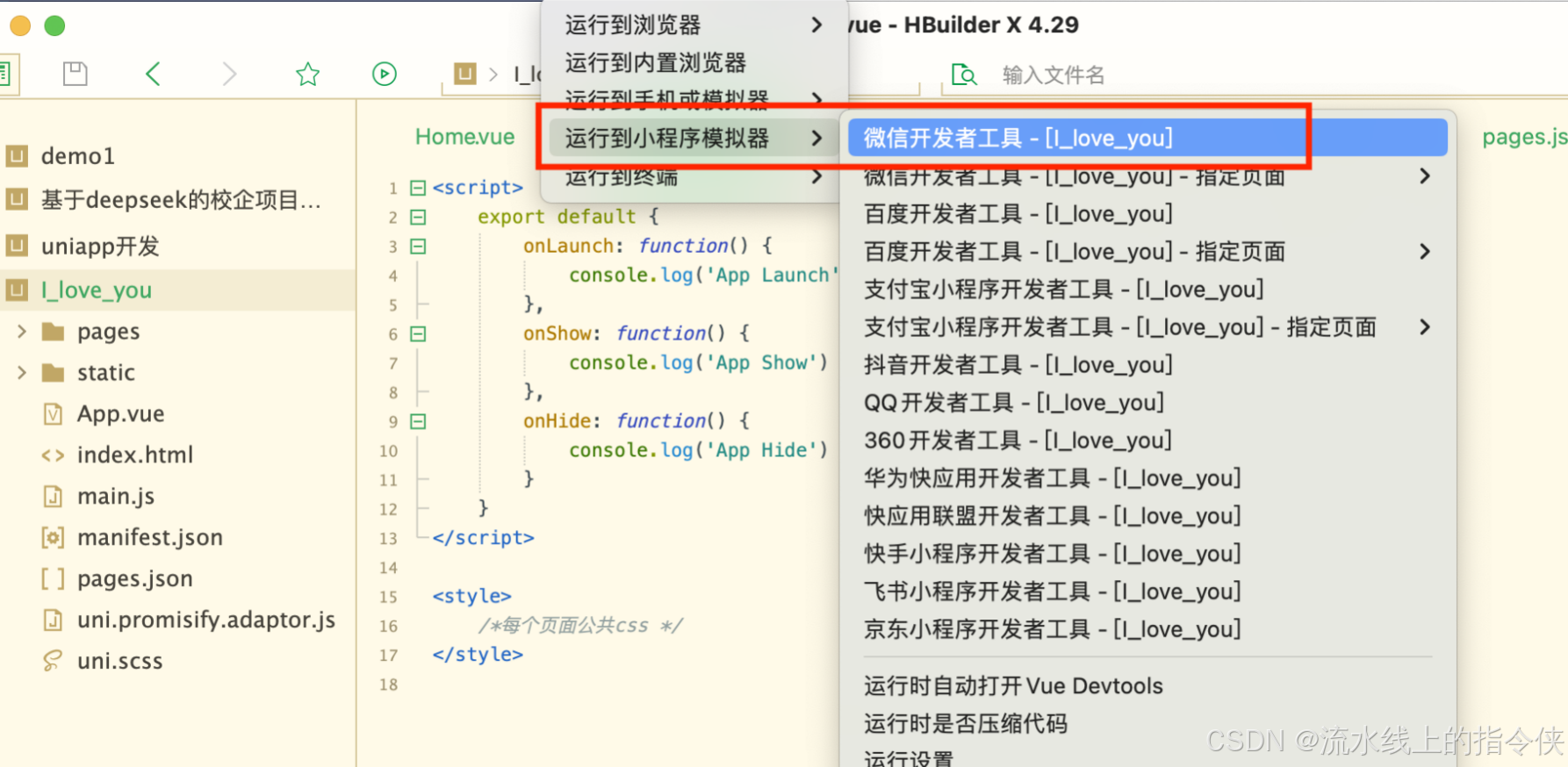The width and height of the screenshot is (1568, 767).
Task: Click the </style> closing tag line
Action: click(478, 655)
